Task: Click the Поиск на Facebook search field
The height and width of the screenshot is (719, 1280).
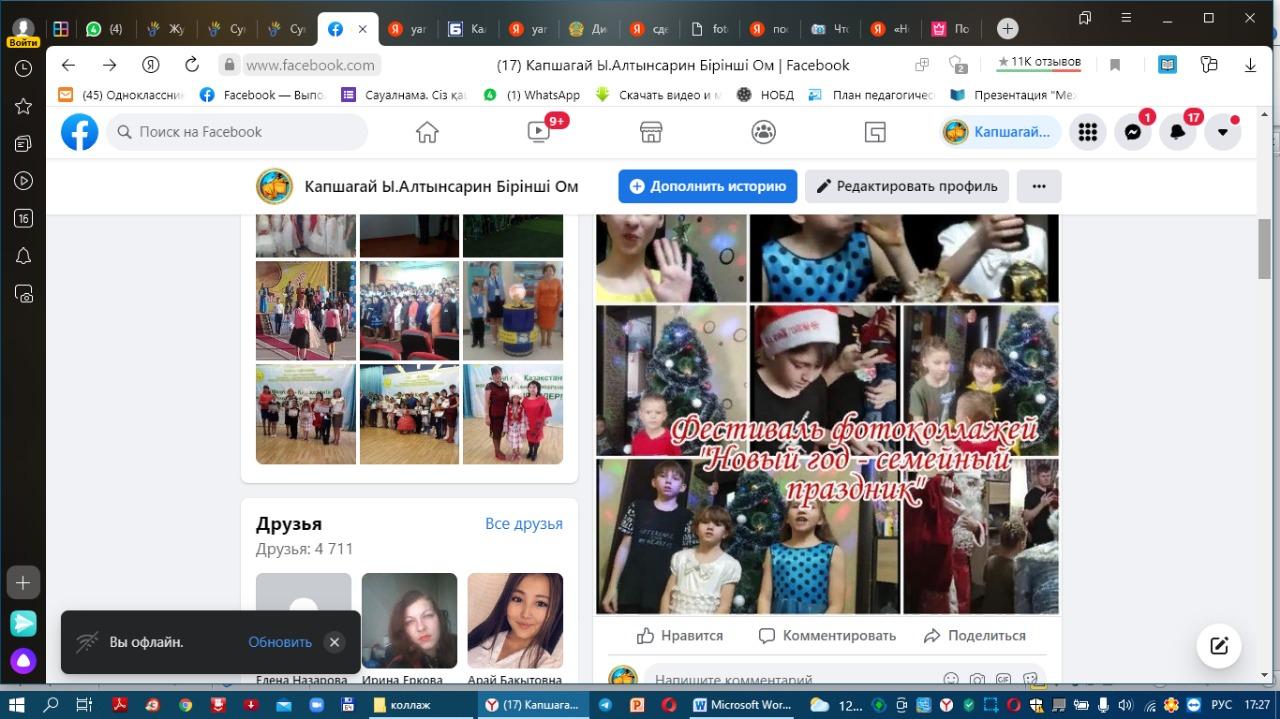Action: (238, 132)
